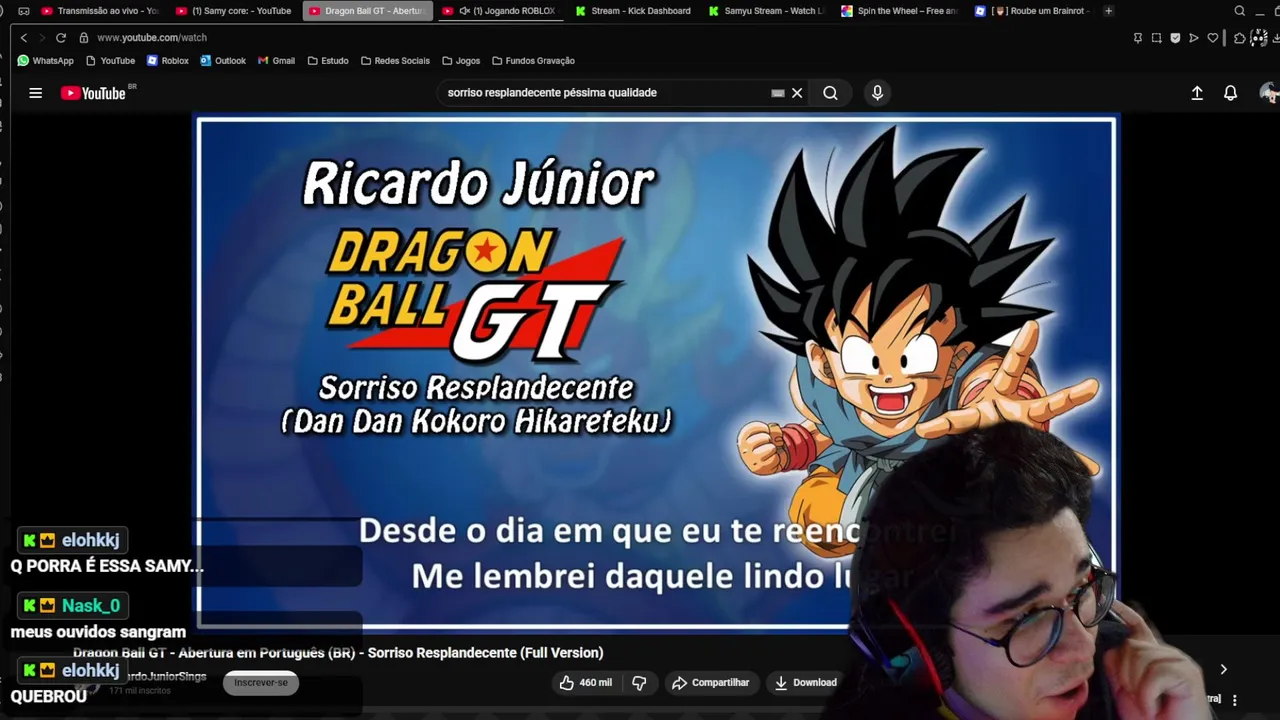Open the YouTube account avatar menu
This screenshot has height=720, width=1280.
pyautogui.click(x=1269, y=93)
